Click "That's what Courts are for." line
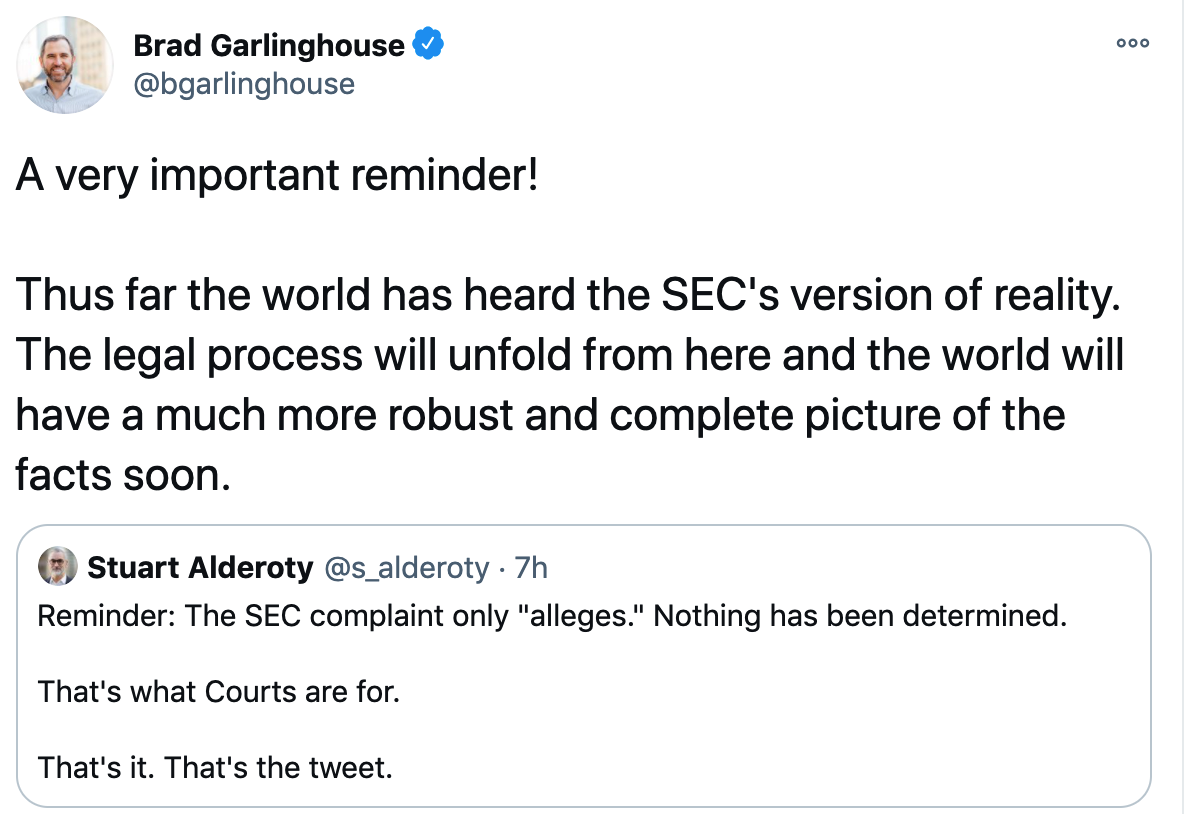The height and width of the screenshot is (814, 1192). [x=218, y=691]
